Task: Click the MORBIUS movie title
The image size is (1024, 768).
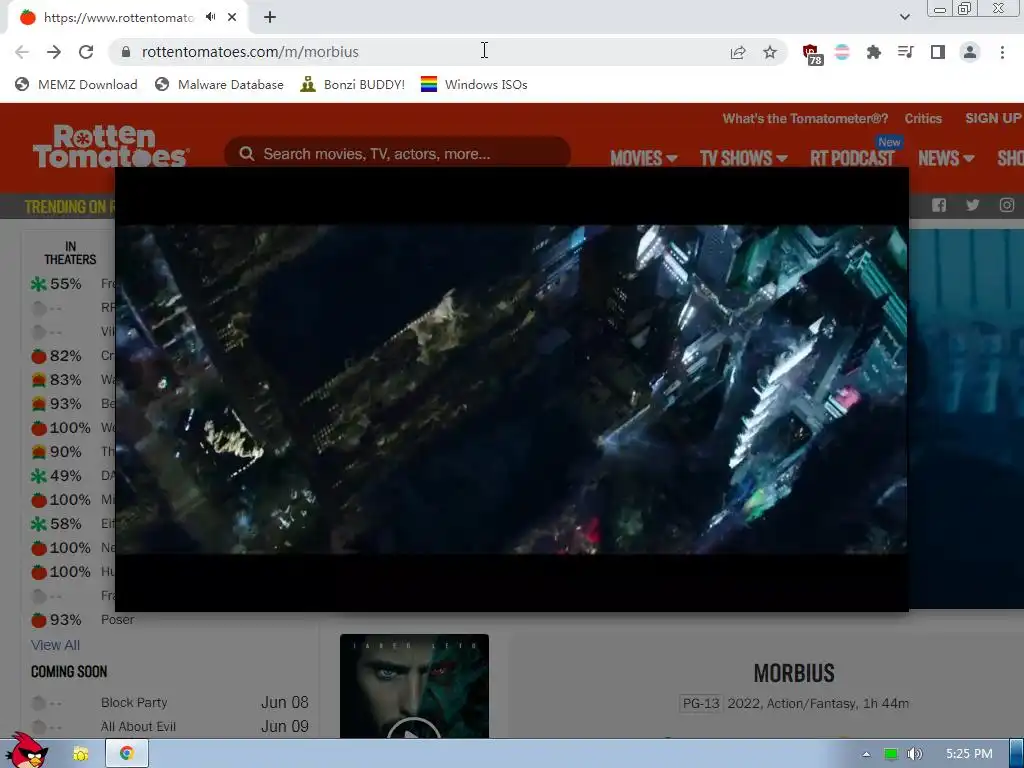Action: [794, 673]
